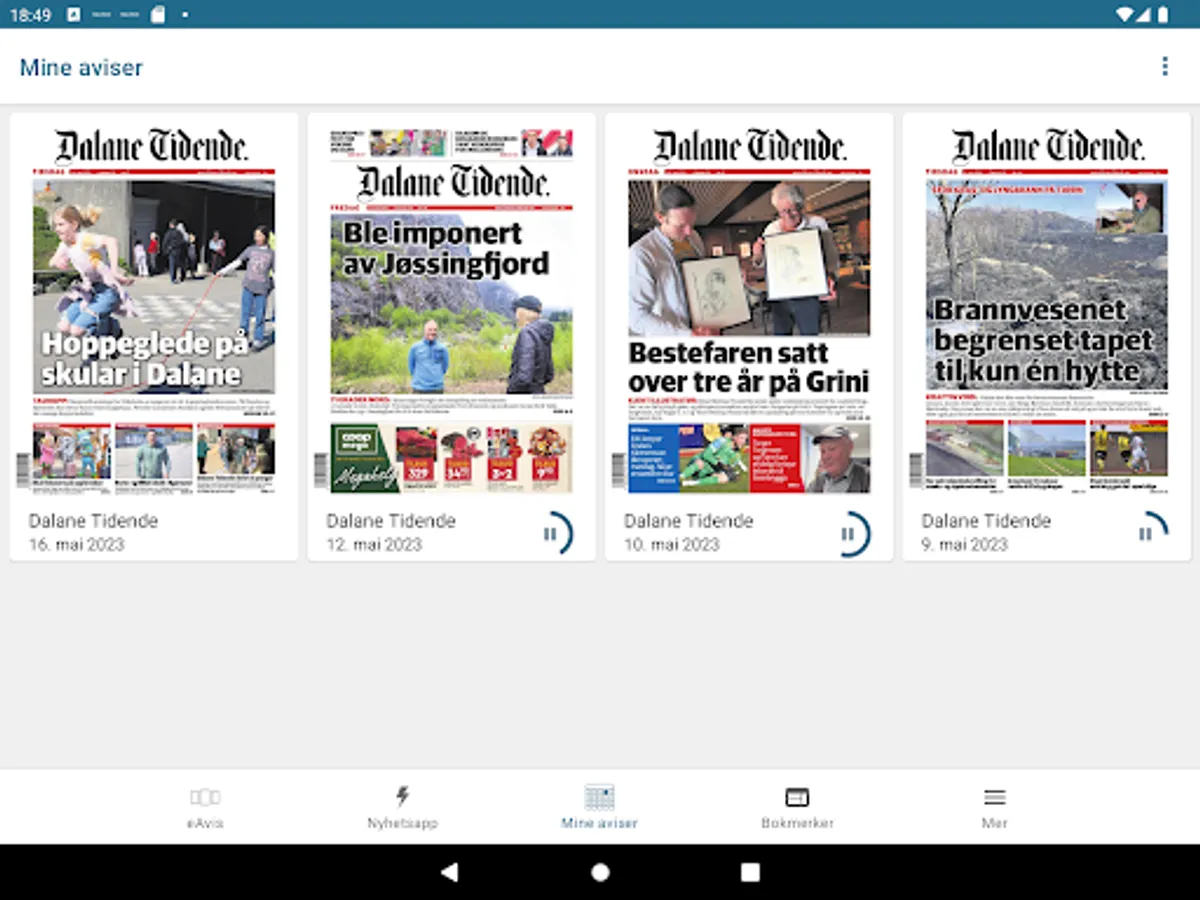
Task: Switch to the eAvis tab
Action: 205,808
